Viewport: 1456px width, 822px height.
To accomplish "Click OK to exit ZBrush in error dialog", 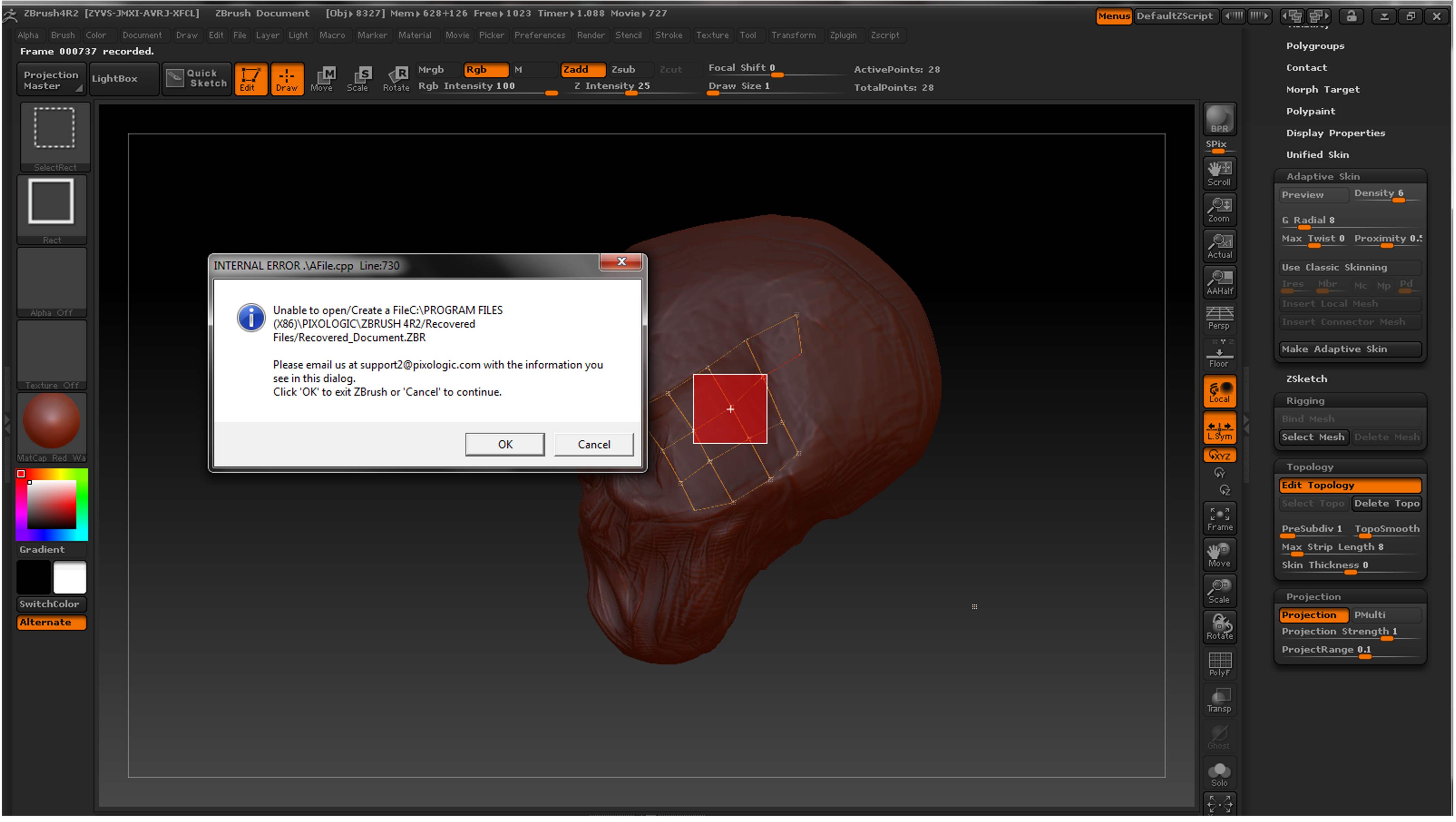I will 505,444.
